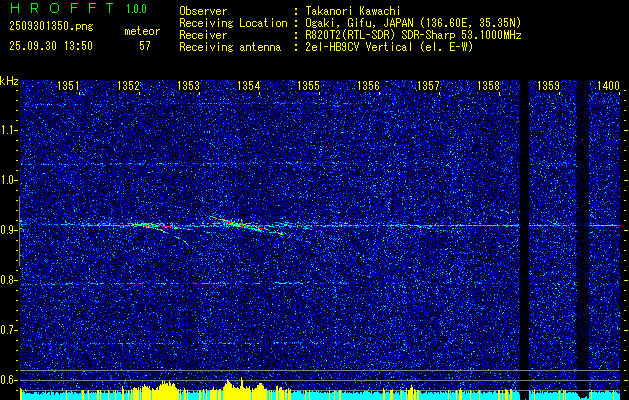The image size is (629, 400).
Task: Click the Observer field label
Action: (x=203, y=11)
